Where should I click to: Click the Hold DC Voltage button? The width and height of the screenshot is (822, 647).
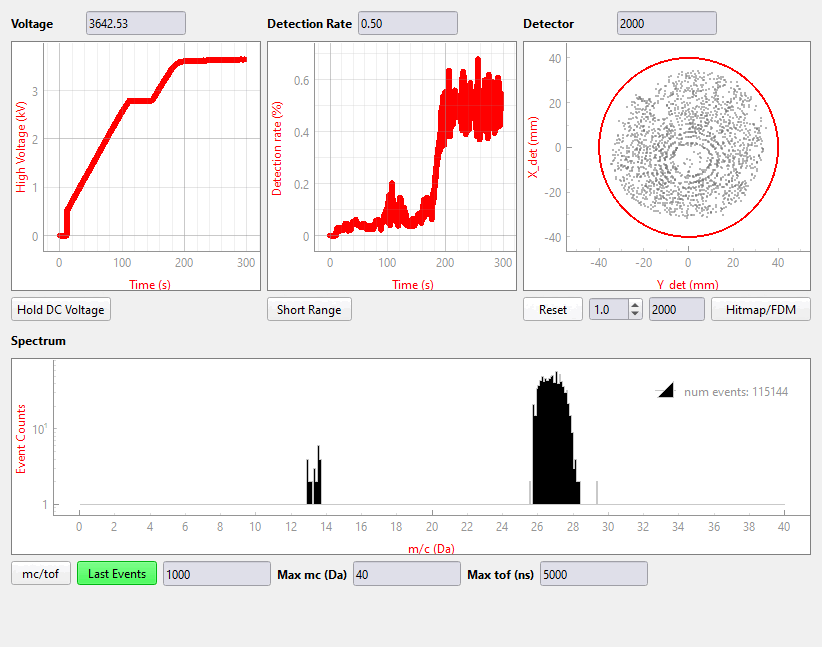[x=61, y=309]
